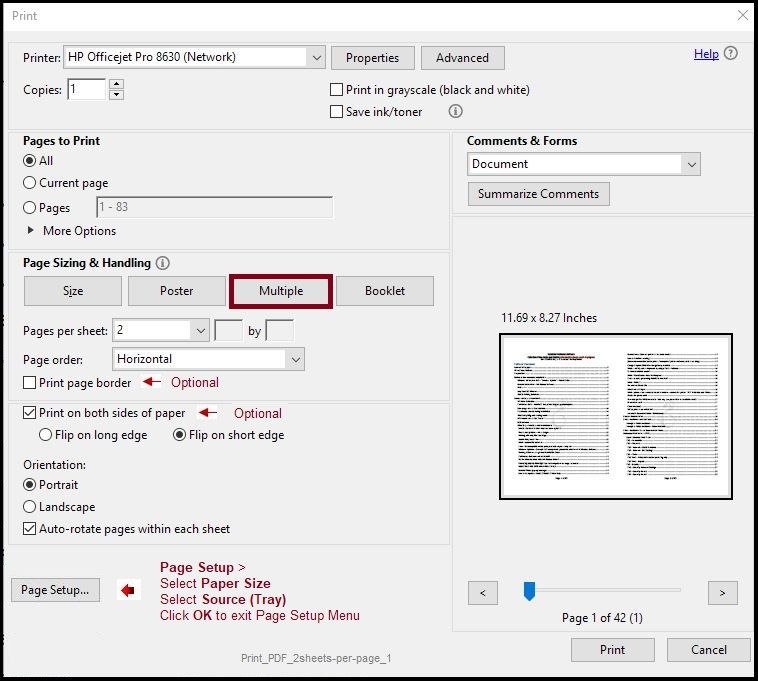Open printer Properties

coord(373,58)
